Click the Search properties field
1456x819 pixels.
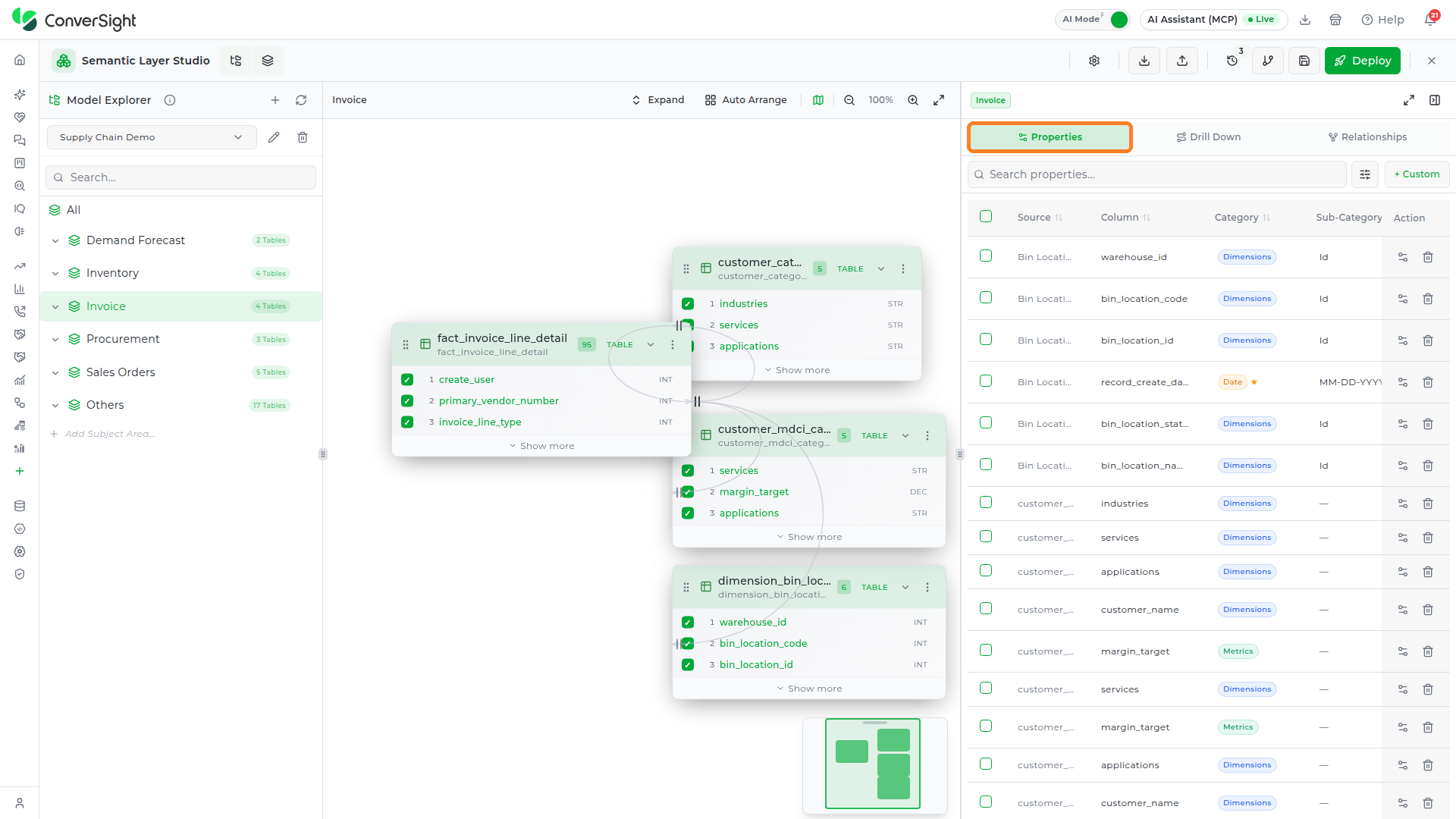[x=1157, y=174]
